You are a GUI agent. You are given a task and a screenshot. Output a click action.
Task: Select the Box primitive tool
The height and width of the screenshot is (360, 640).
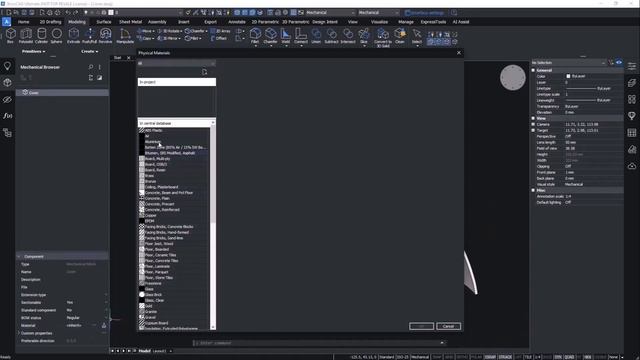[10, 36]
